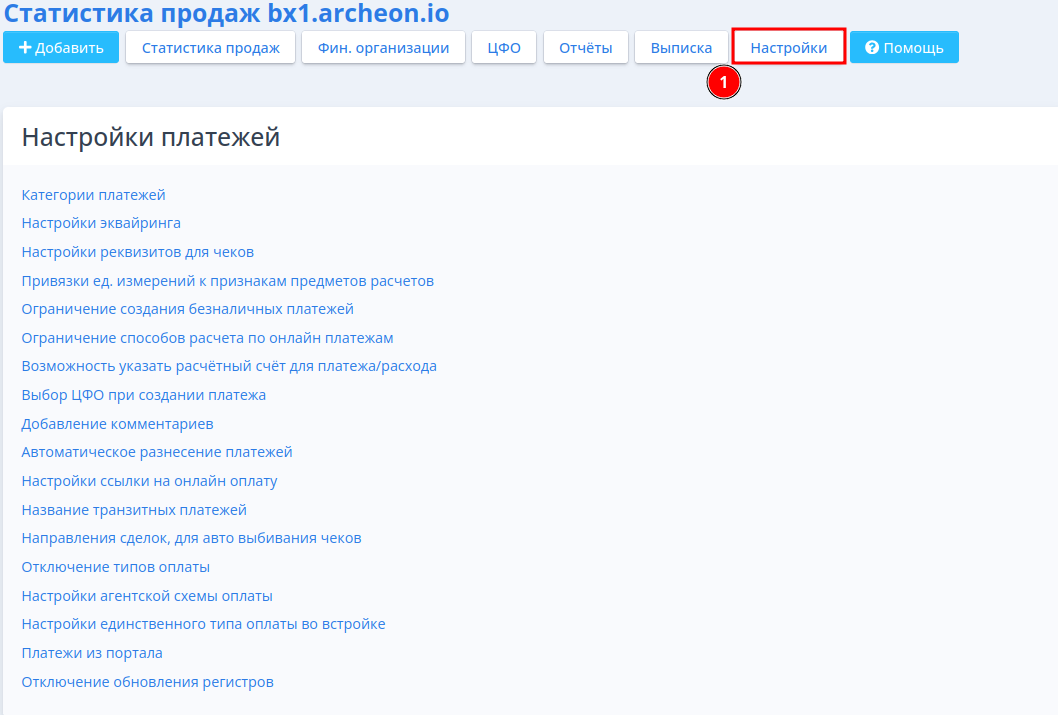Click the Добавить button with plus icon
The height and width of the screenshot is (715, 1058).
pyautogui.click(x=61, y=47)
